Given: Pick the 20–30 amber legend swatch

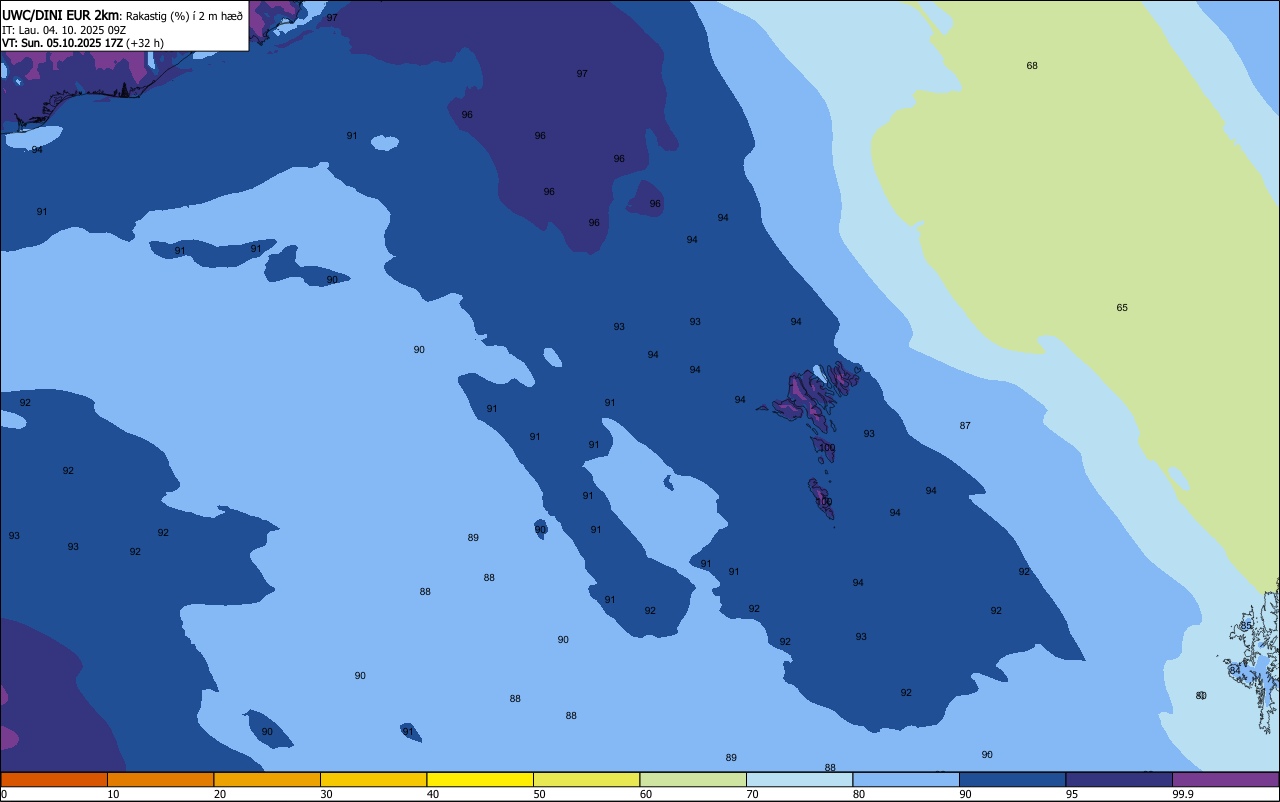Looking at the screenshot, I should pyautogui.click(x=267, y=779).
